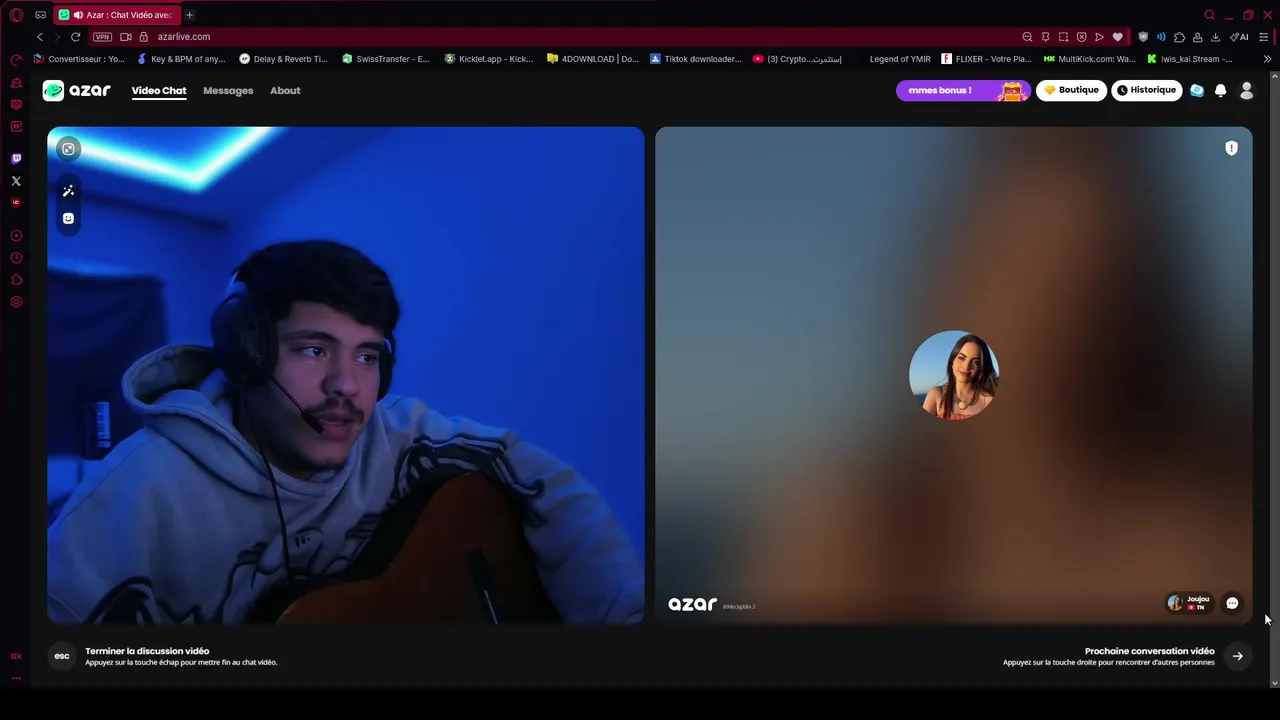Viewport: 1280px width, 720px height.
Task: Click the site lock security icon
Action: 143,37
